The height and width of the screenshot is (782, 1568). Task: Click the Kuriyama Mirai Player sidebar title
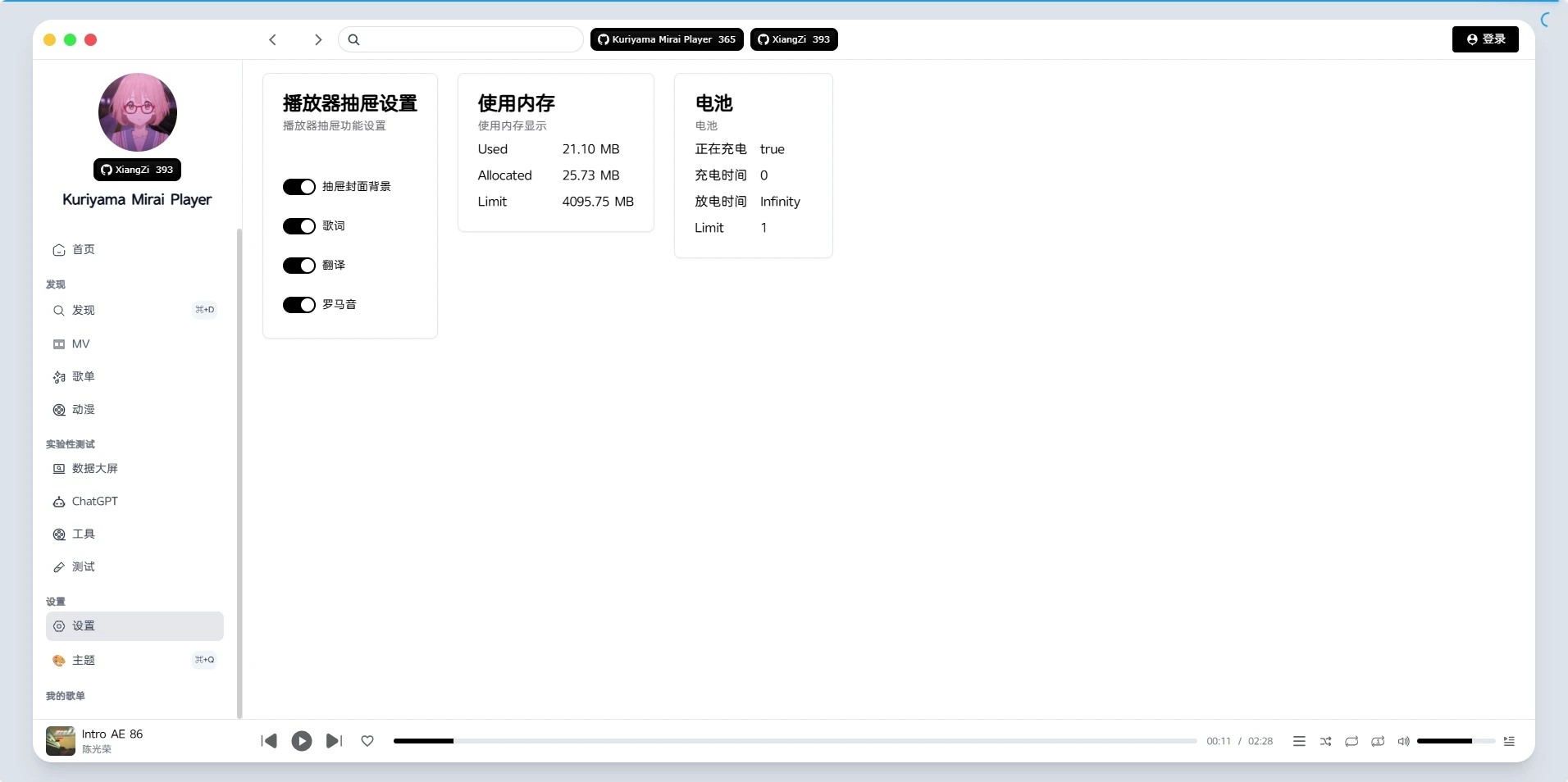[x=137, y=200]
